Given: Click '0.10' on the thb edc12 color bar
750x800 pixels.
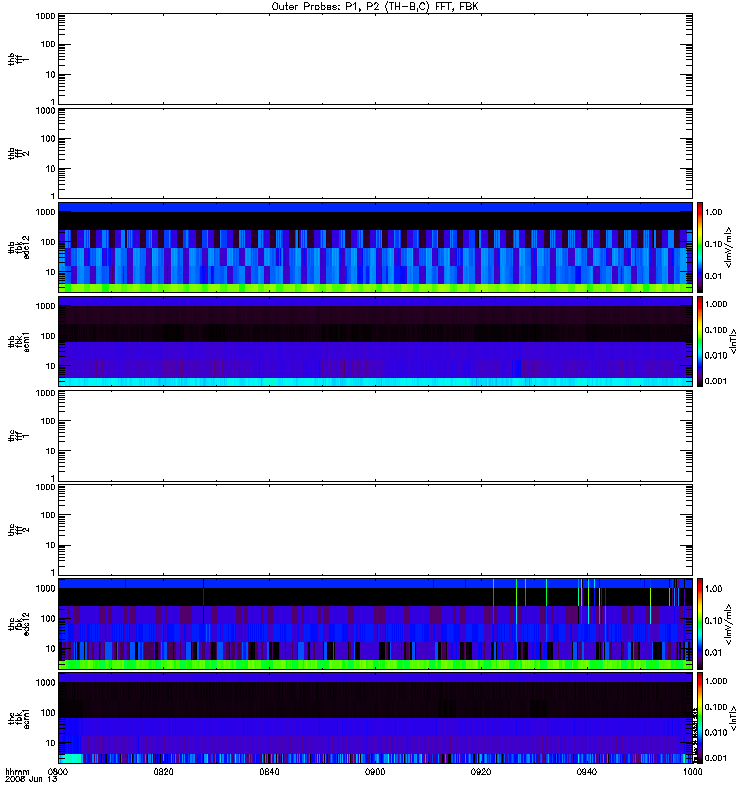Looking at the screenshot, I should coord(713,244).
